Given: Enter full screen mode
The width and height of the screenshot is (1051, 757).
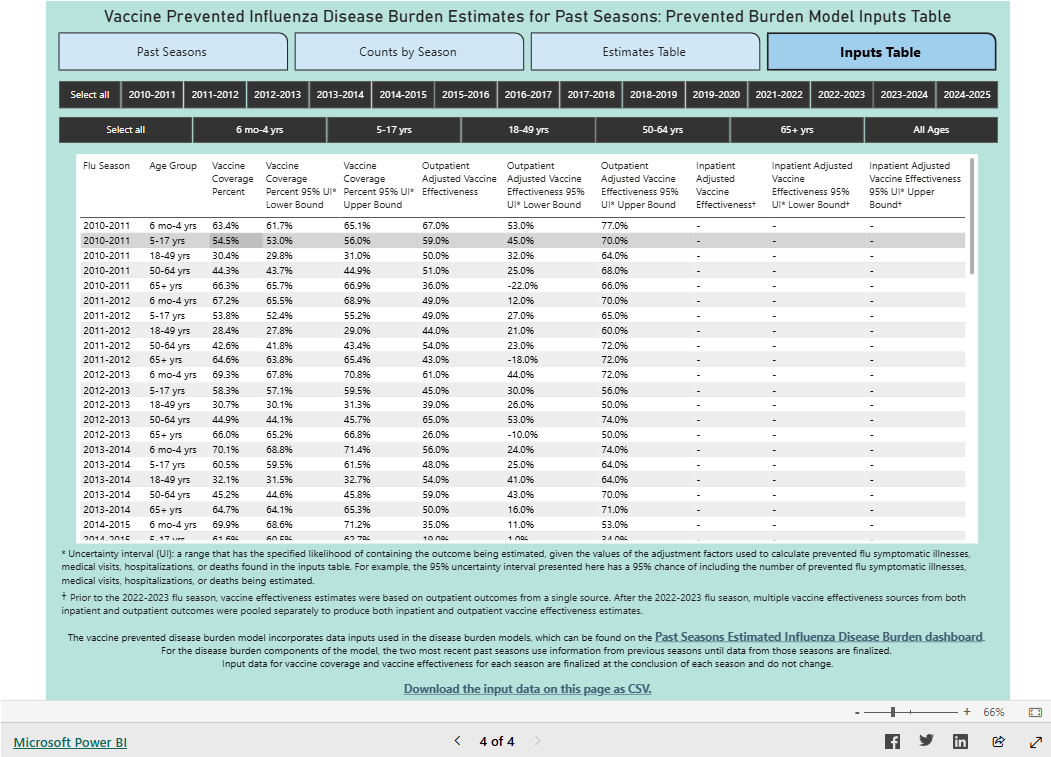Looking at the screenshot, I should pyautogui.click(x=1035, y=740).
